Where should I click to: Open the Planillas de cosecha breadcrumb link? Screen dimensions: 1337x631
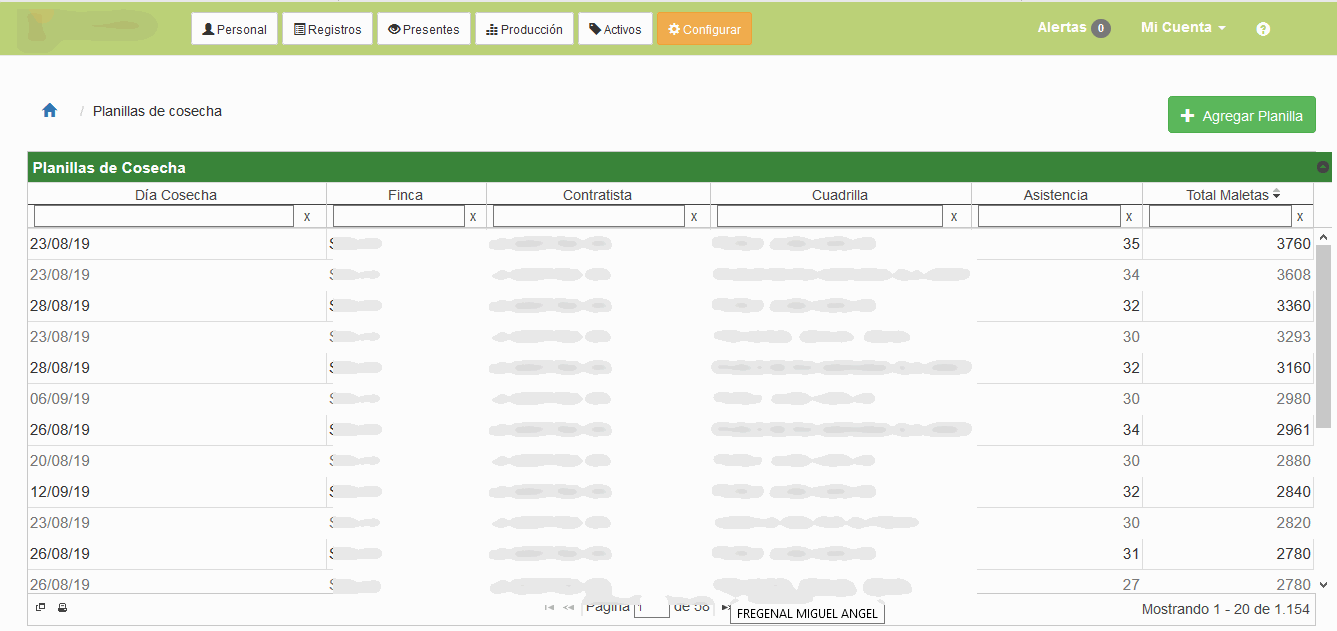click(x=156, y=111)
